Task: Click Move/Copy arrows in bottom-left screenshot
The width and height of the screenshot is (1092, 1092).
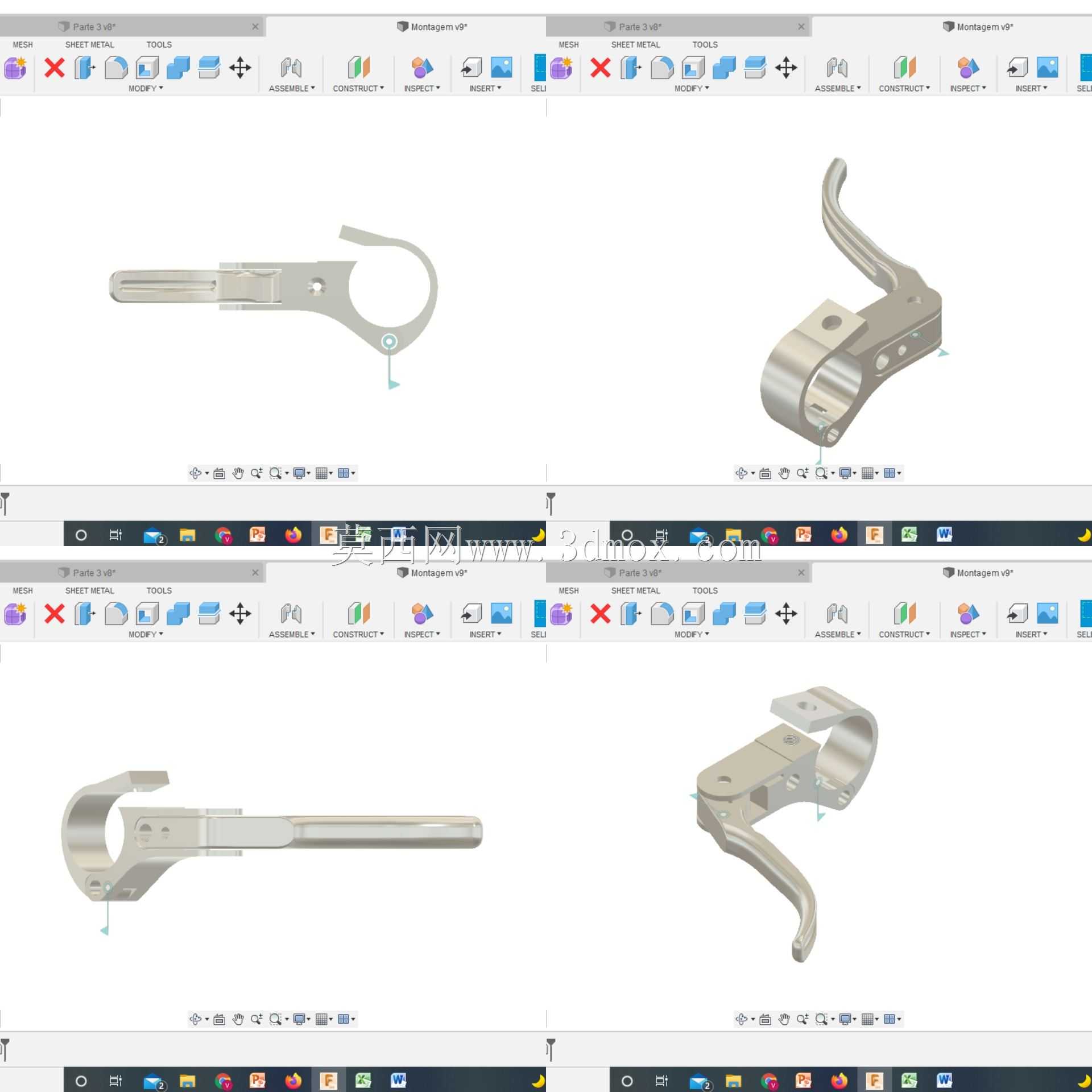Action: pyautogui.click(x=240, y=614)
